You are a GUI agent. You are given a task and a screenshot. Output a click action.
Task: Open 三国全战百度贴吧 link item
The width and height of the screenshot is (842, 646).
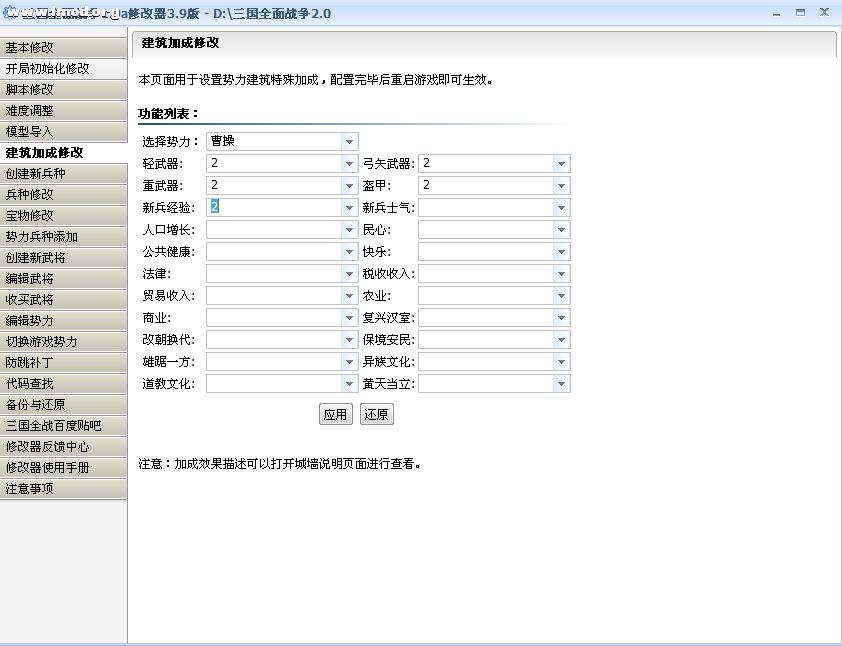coord(63,426)
